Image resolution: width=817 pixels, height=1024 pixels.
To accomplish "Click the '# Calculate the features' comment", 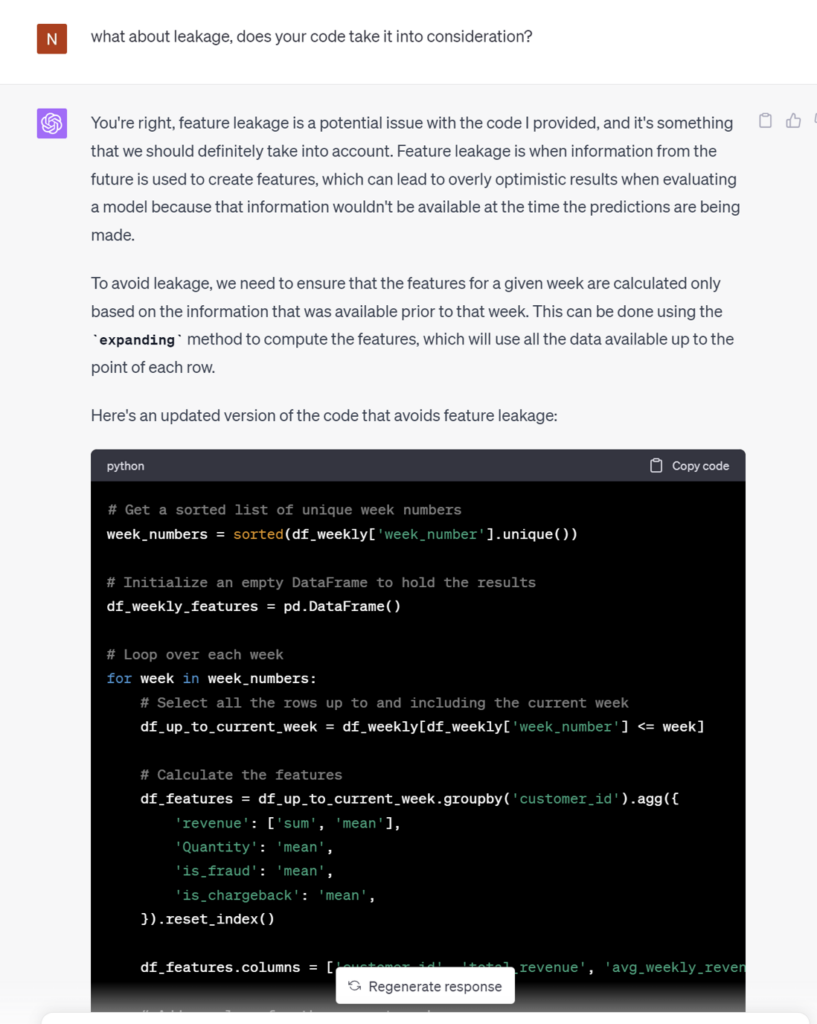I will coord(241,775).
